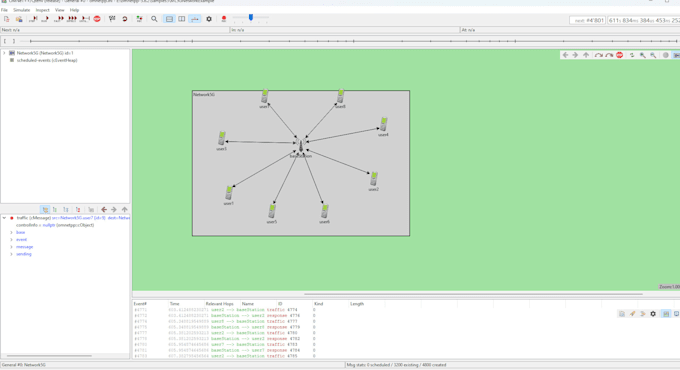The image size is (680, 370).
Task: Click the controlInfo = nullptr row
Action: (x=55, y=225)
